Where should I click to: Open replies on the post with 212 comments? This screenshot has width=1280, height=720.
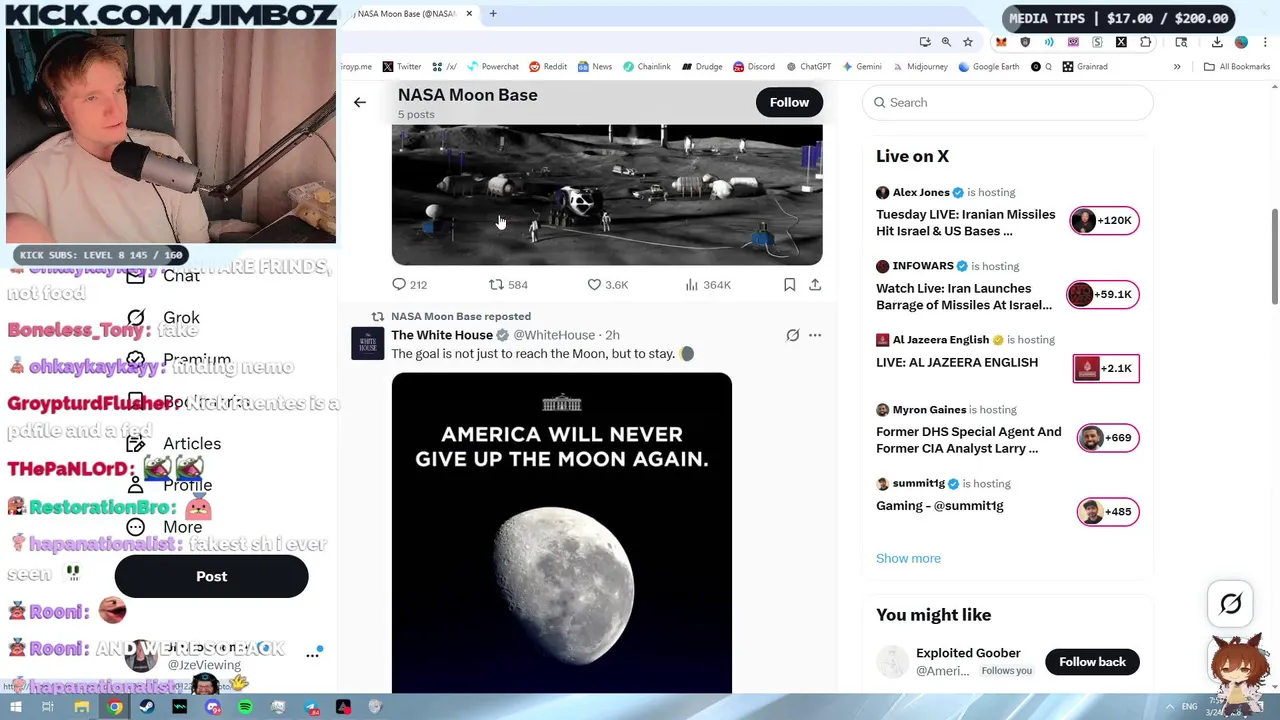tap(409, 285)
